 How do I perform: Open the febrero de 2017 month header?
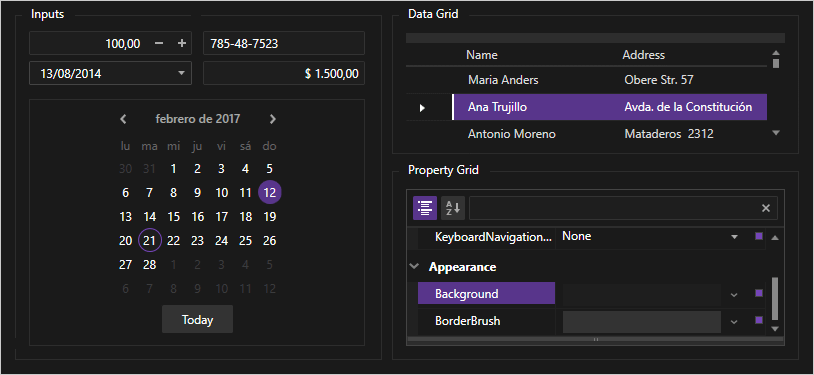[198, 119]
